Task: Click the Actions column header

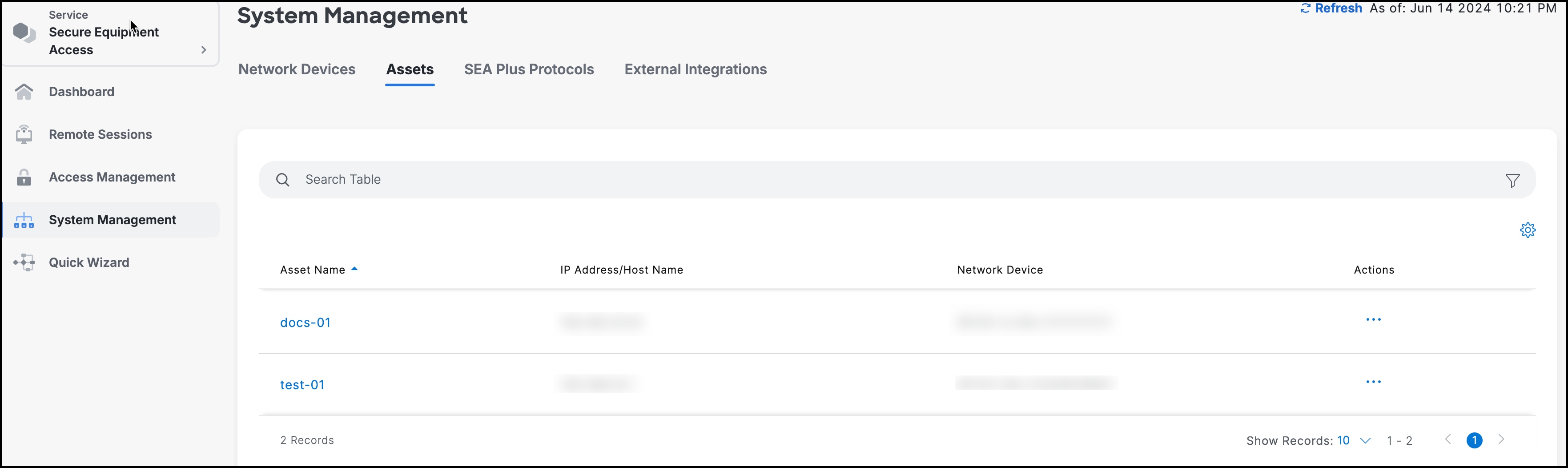Action: [x=1374, y=270]
